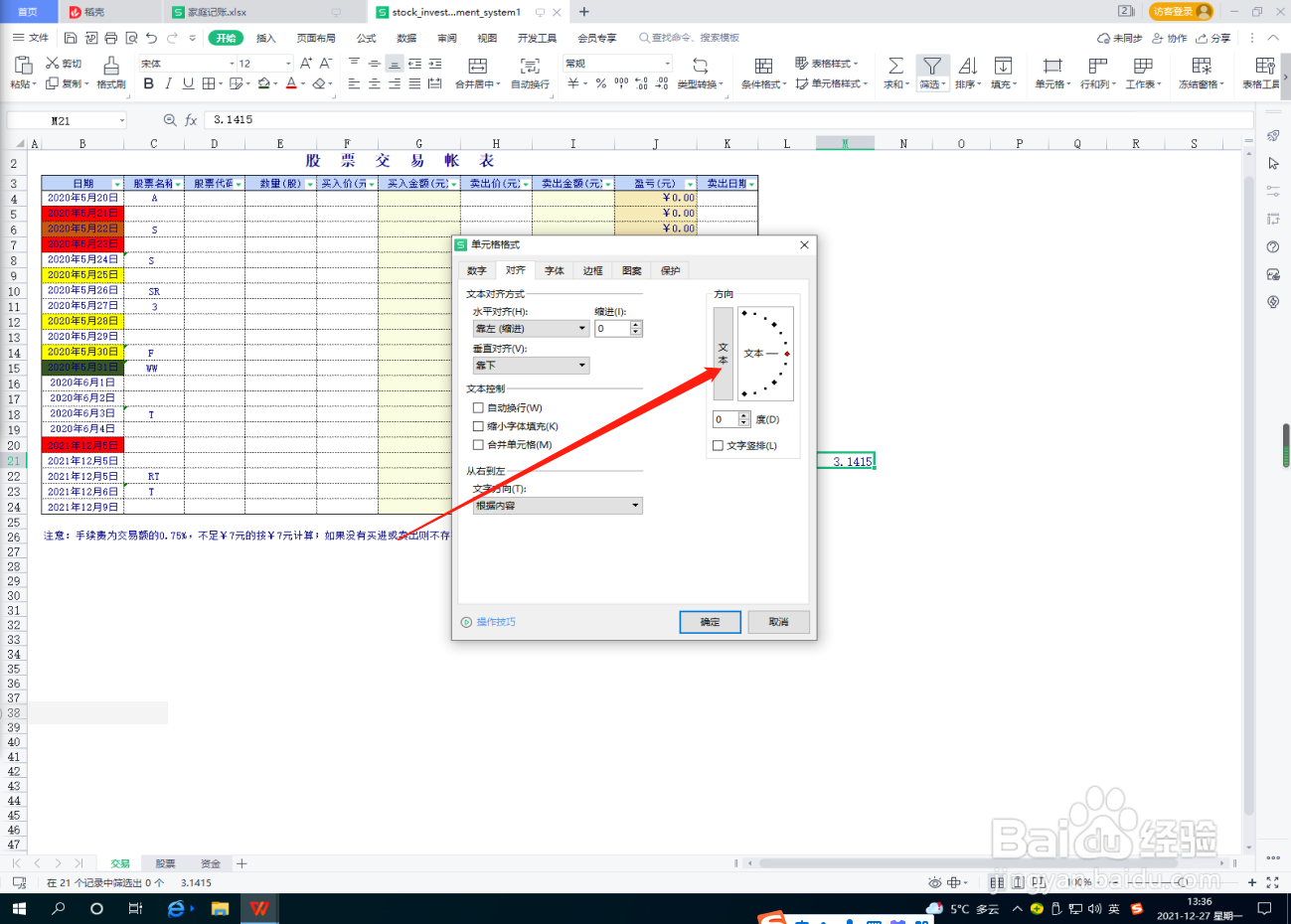Click the Cut (剪切) scissors icon
1291x924 pixels.
(x=53, y=63)
